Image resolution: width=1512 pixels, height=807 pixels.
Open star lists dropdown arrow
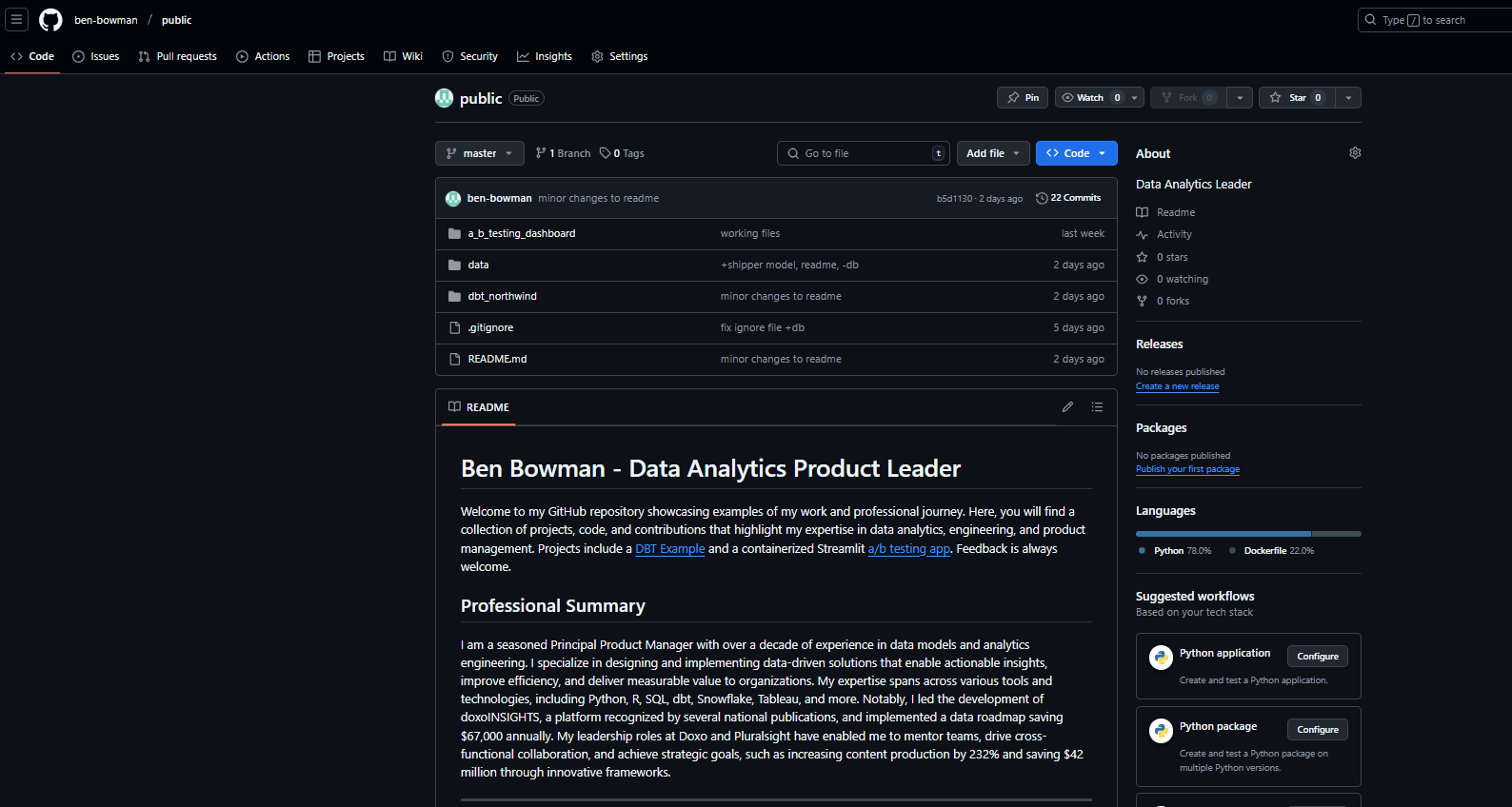(x=1348, y=98)
